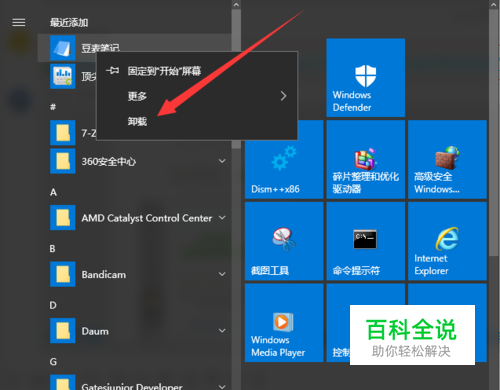Click the Bandicam folder icon
The width and height of the screenshot is (500, 390).
click(x=63, y=274)
